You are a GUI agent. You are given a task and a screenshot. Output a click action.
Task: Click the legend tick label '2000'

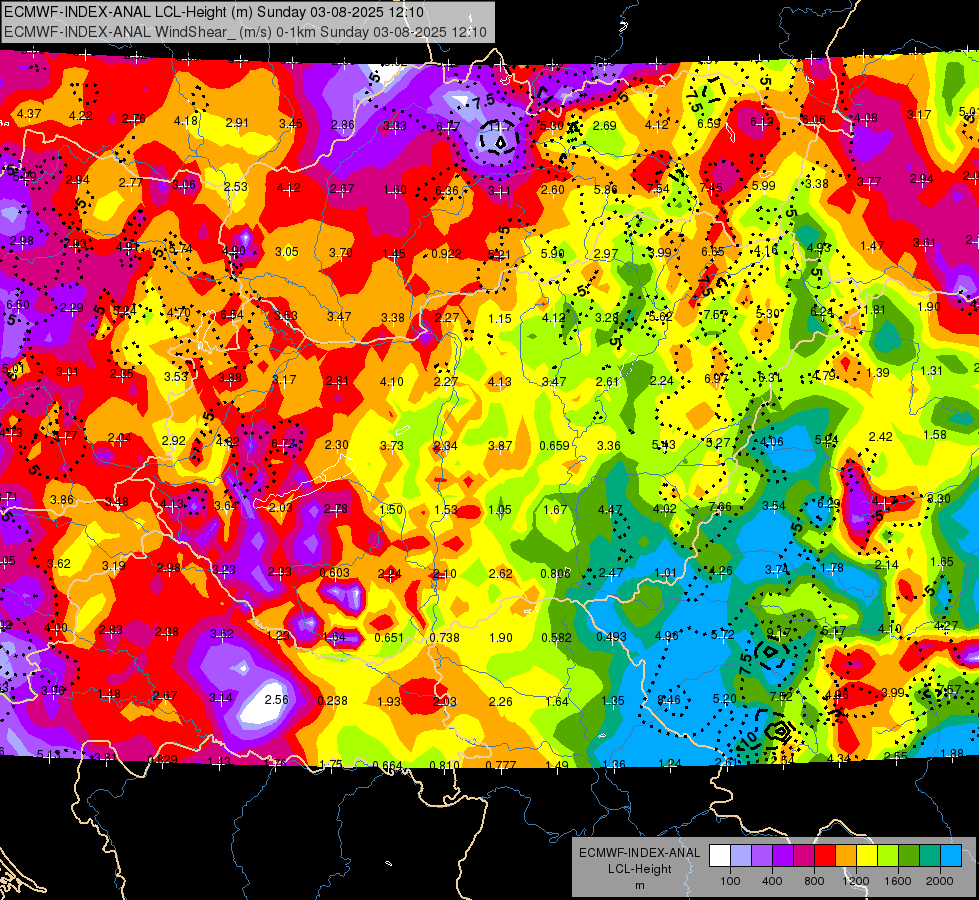940,881
